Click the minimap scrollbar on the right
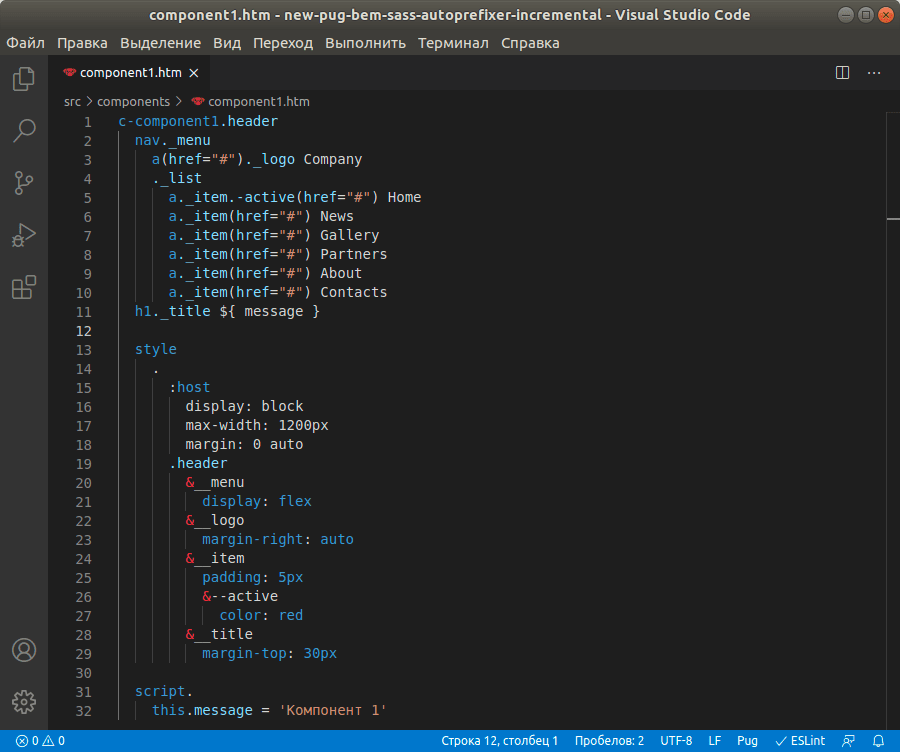This screenshot has width=900, height=752. pyautogui.click(x=893, y=421)
